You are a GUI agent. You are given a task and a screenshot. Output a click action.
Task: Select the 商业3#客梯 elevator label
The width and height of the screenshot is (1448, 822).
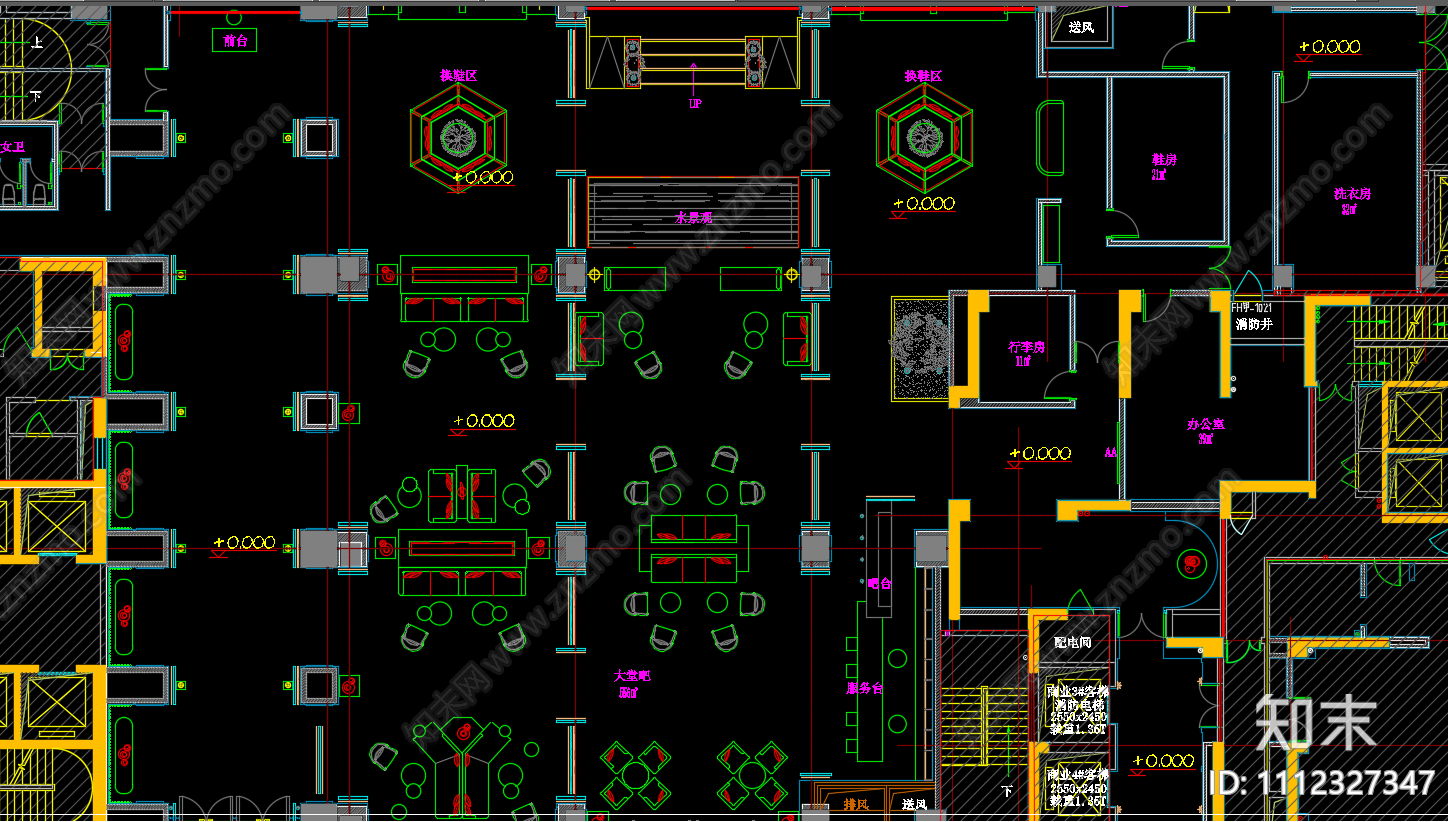click(x=1078, y=691)
